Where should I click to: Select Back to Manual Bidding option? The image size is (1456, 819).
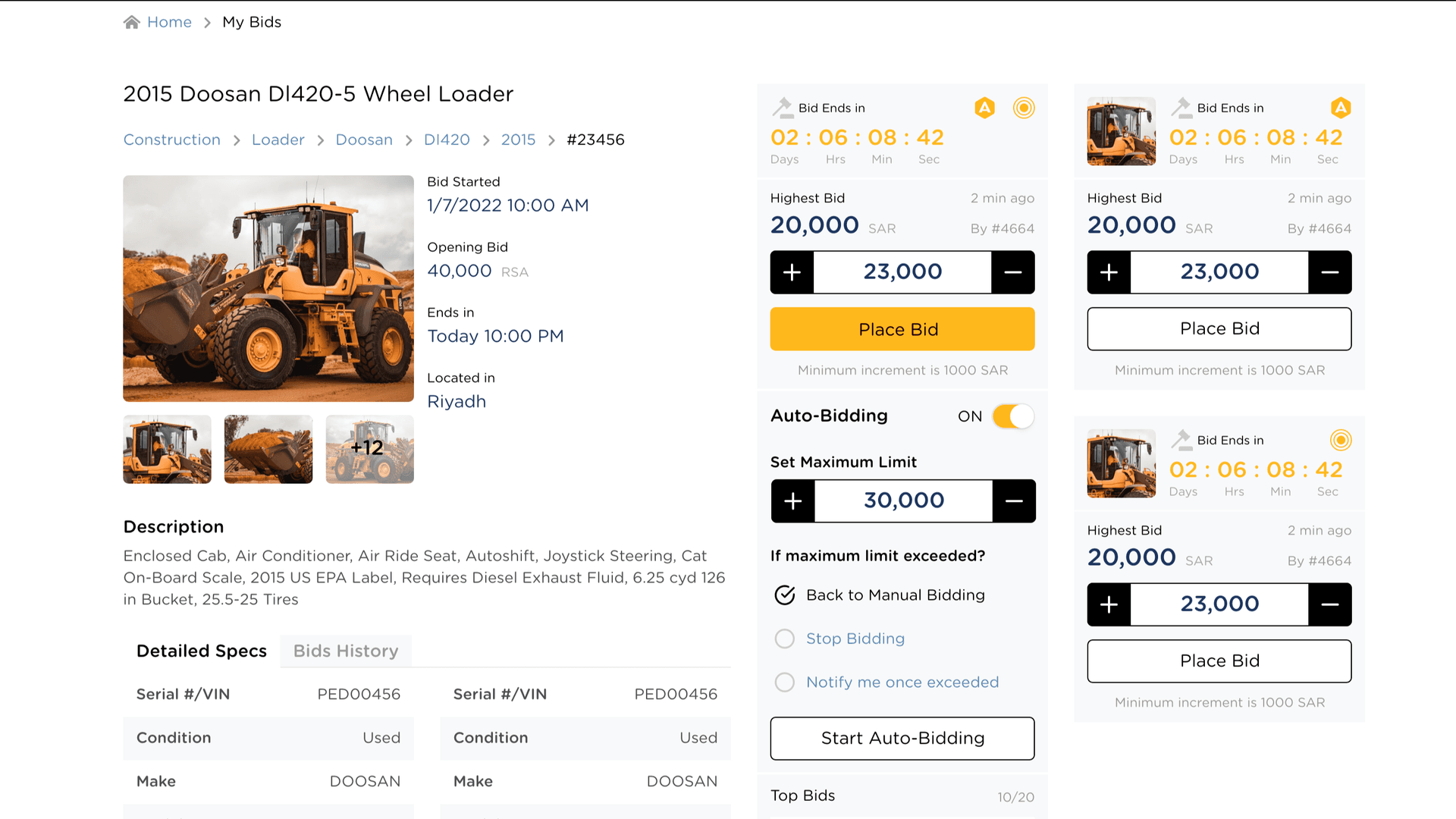click(x=785, y=595)
